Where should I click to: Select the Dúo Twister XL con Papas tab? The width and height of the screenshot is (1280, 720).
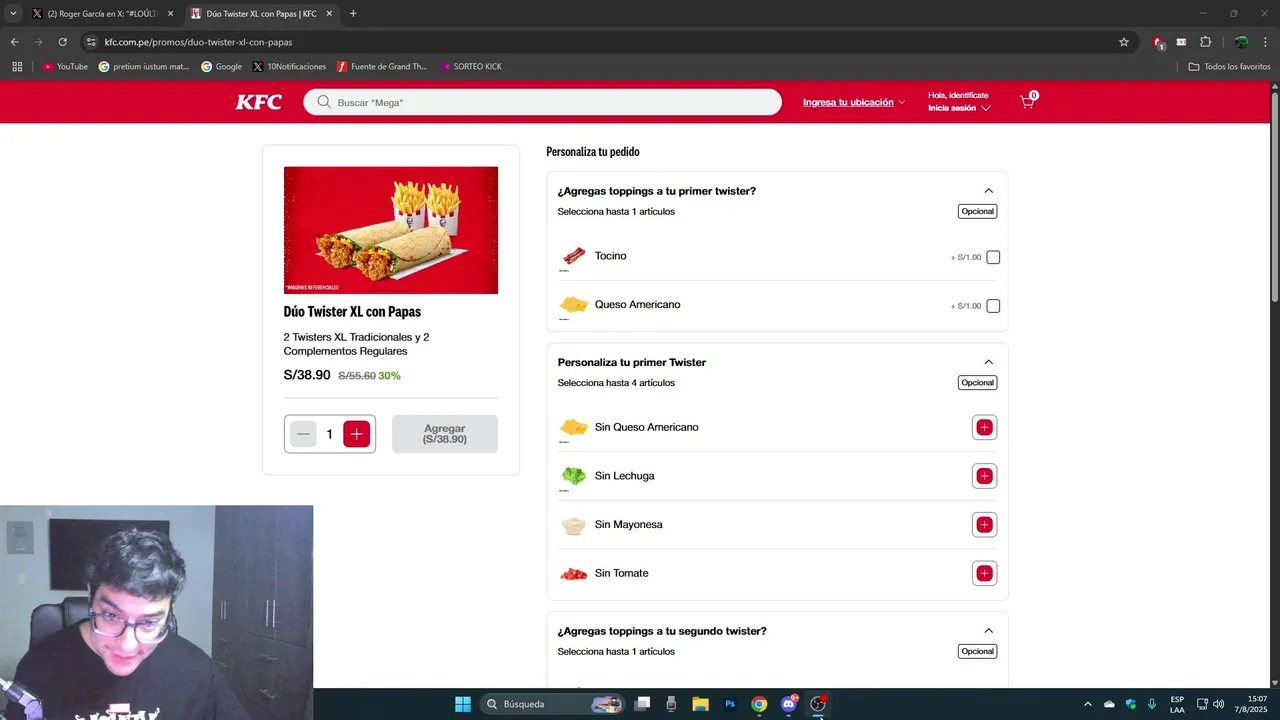click(x=260, y=14)
